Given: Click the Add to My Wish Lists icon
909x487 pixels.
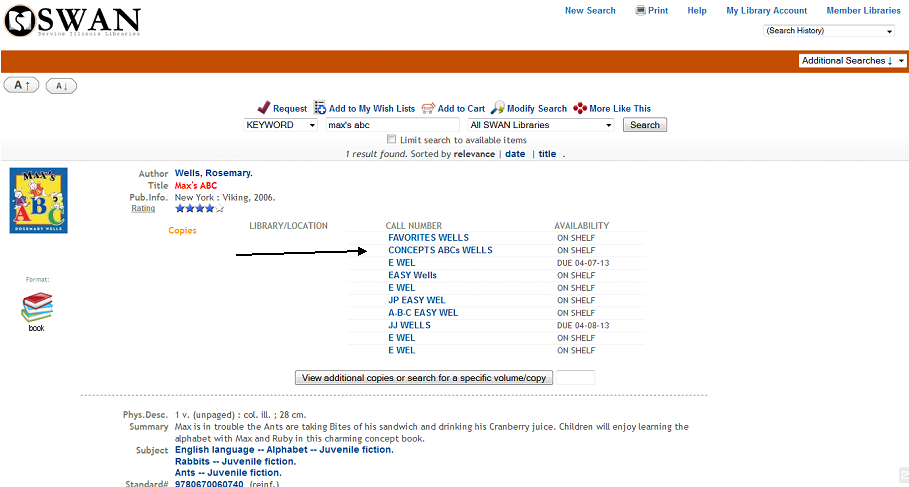Looking at the screenshot, I should pyautogui.click(x=320, y=108).
